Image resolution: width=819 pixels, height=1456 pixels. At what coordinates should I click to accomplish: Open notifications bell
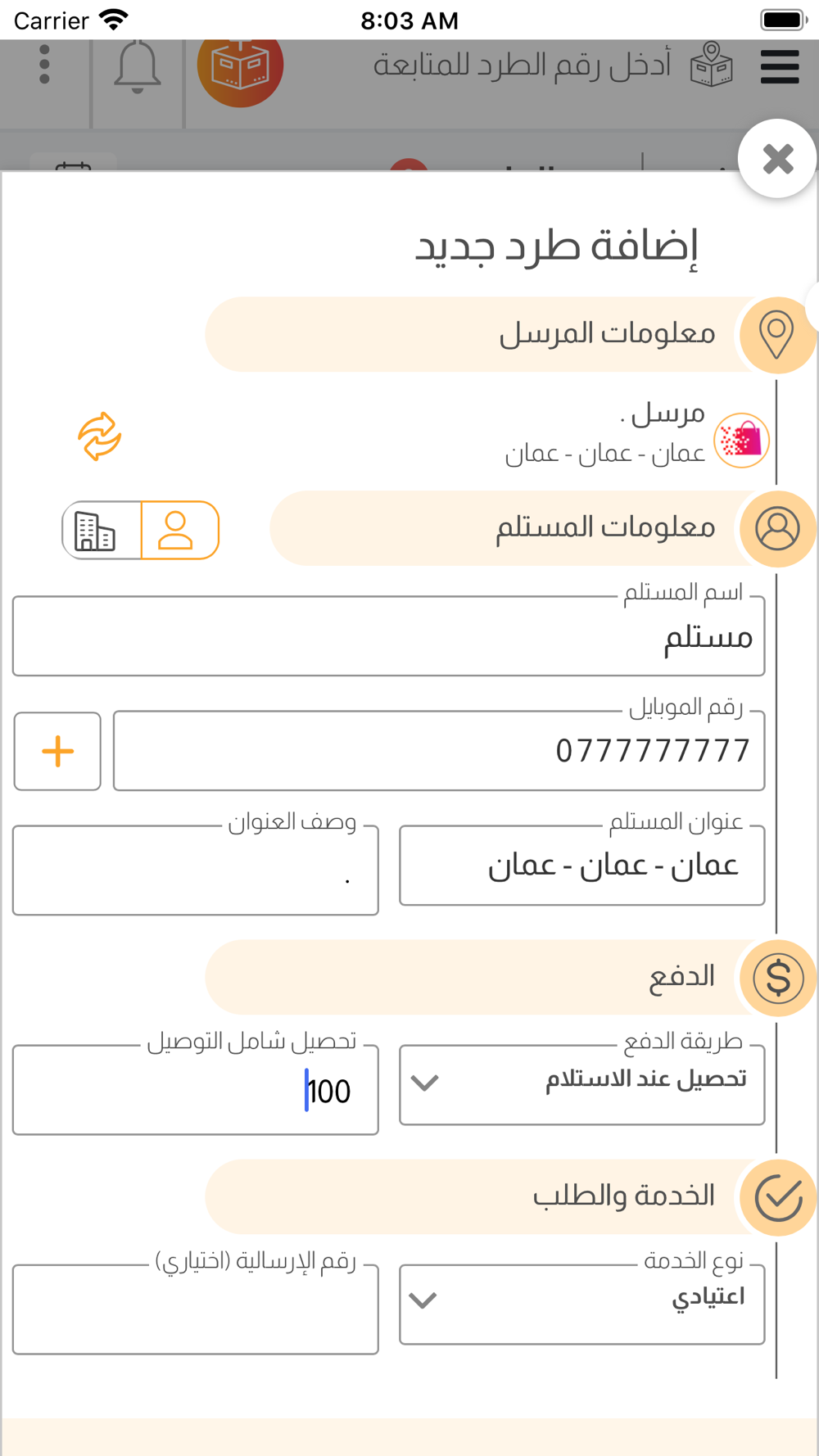click(x=137, y=66)
